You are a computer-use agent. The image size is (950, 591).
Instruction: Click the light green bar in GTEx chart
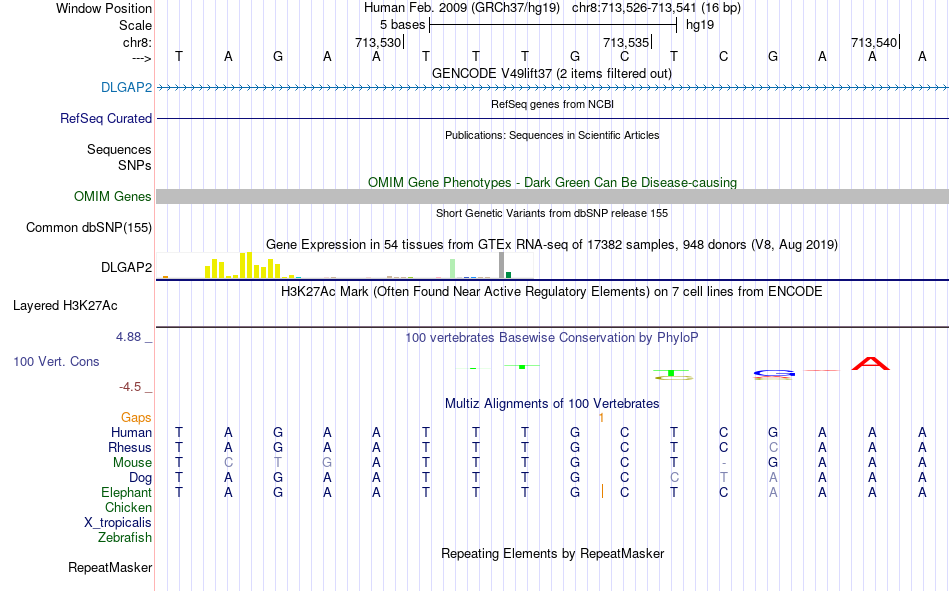(x=453, y=269)
